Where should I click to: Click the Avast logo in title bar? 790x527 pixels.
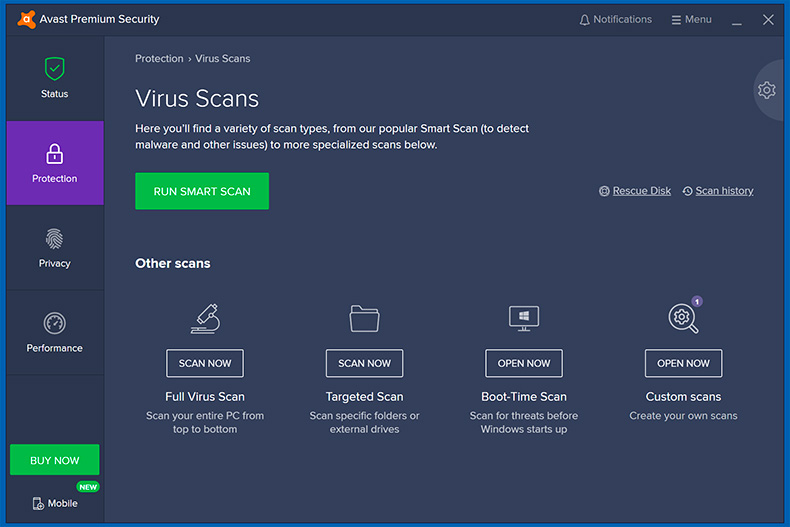pos(26,19)
